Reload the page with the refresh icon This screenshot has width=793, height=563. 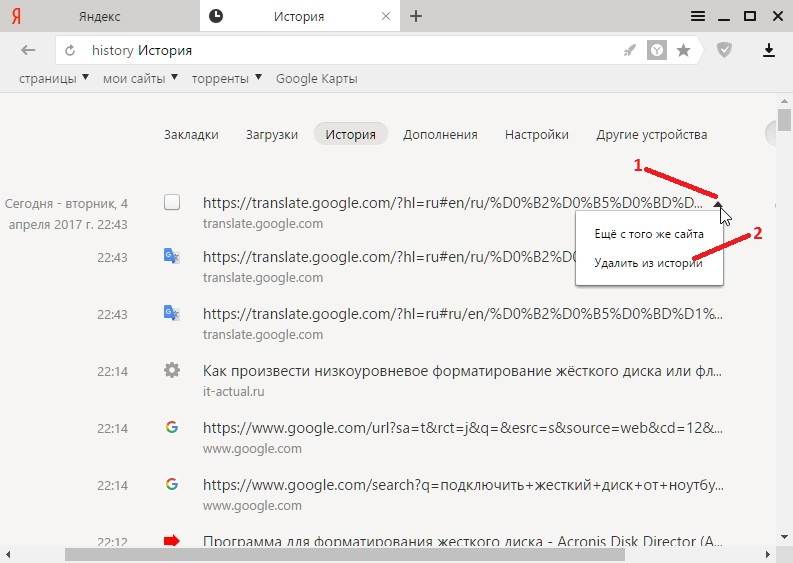(x=70, y=50)
